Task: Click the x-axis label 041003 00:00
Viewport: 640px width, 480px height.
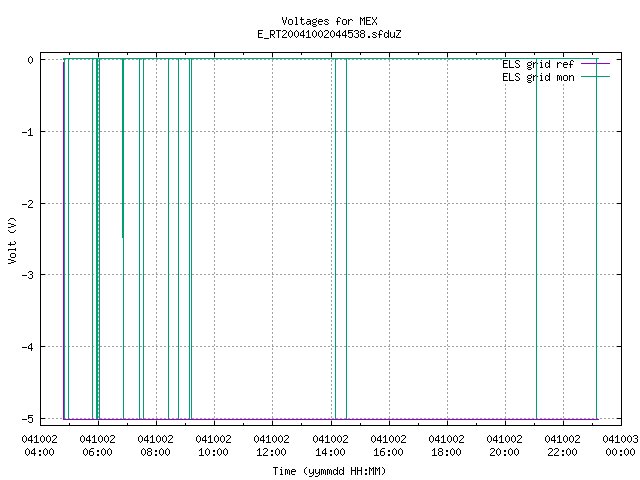Action: click(x=620, y=446)
